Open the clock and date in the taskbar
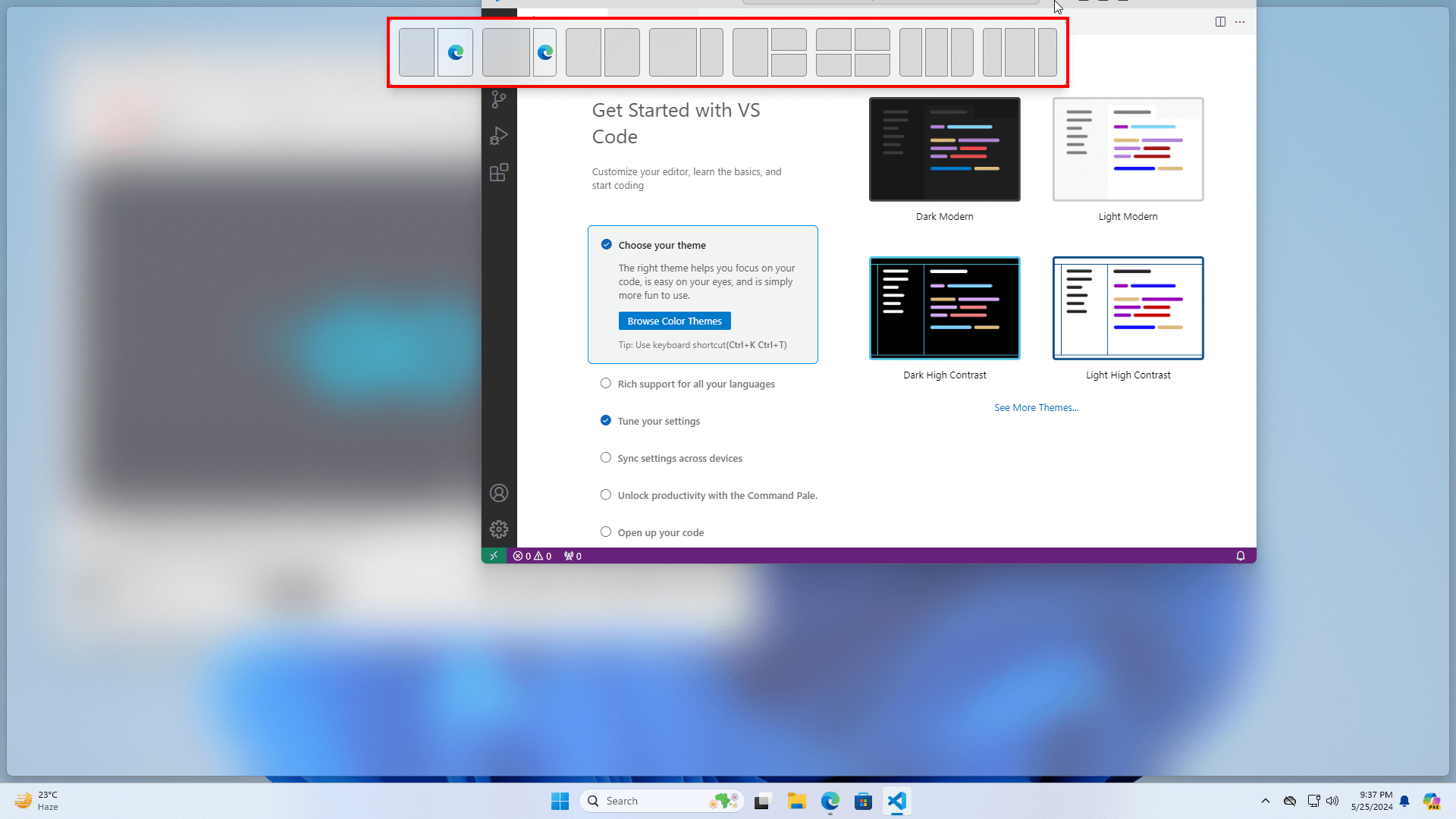The width and height of the screenshot is (1456, 819). 1376,800
